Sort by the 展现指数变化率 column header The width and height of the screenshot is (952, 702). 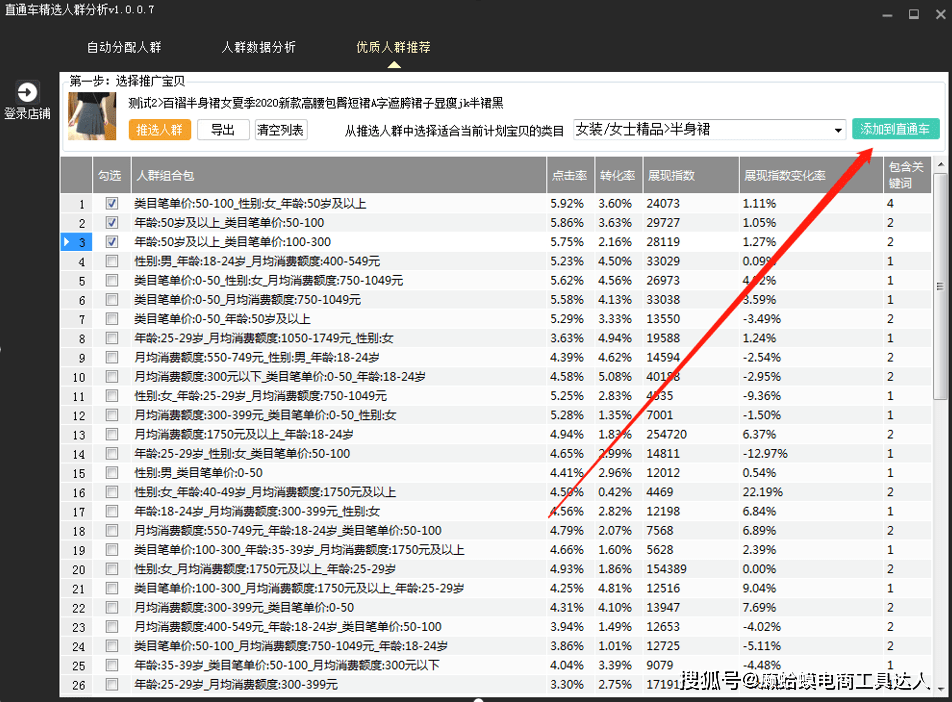pos(811,176)
